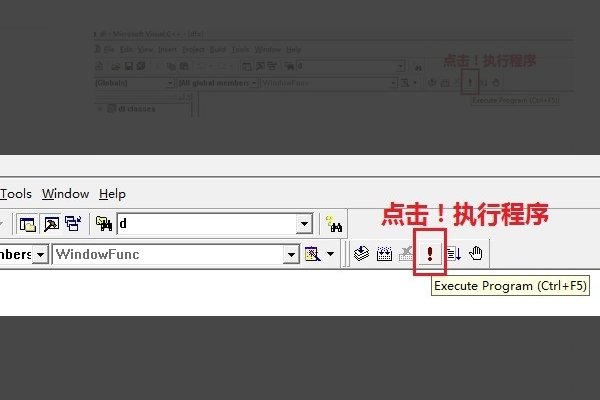Open the Help menu

[x=112, y=194]
